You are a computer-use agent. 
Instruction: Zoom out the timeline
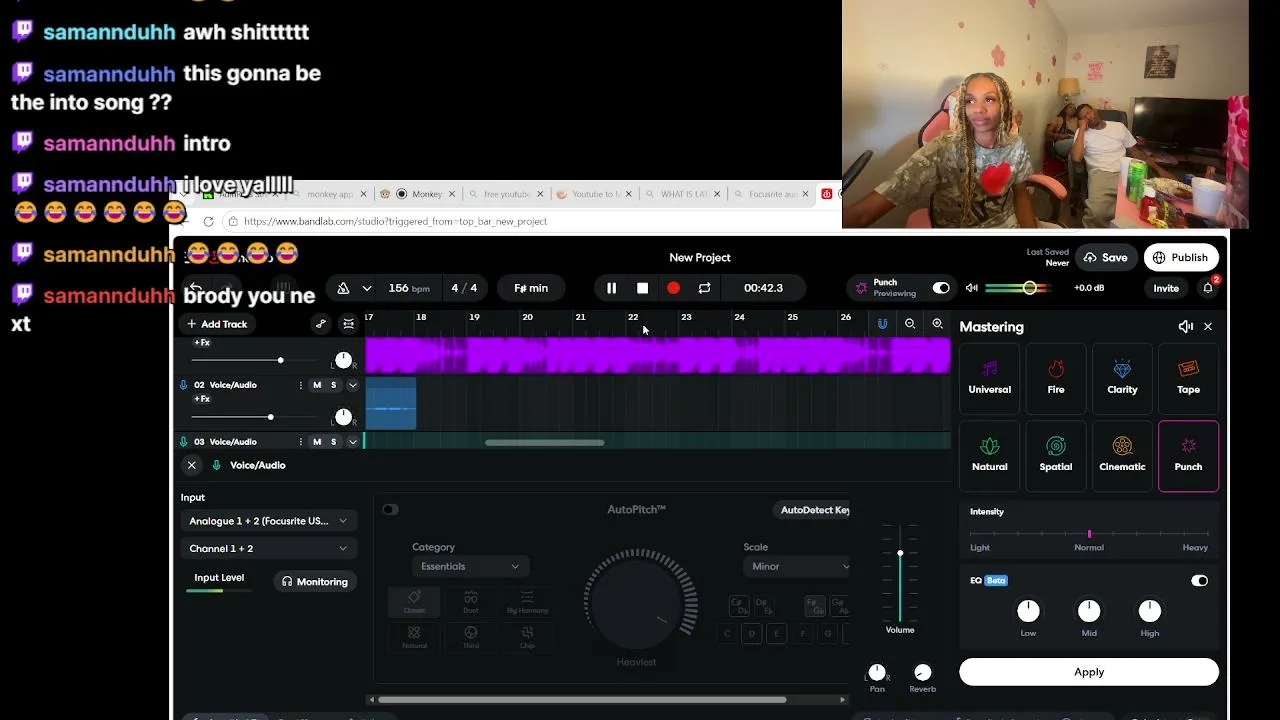(x=910, y=324)
